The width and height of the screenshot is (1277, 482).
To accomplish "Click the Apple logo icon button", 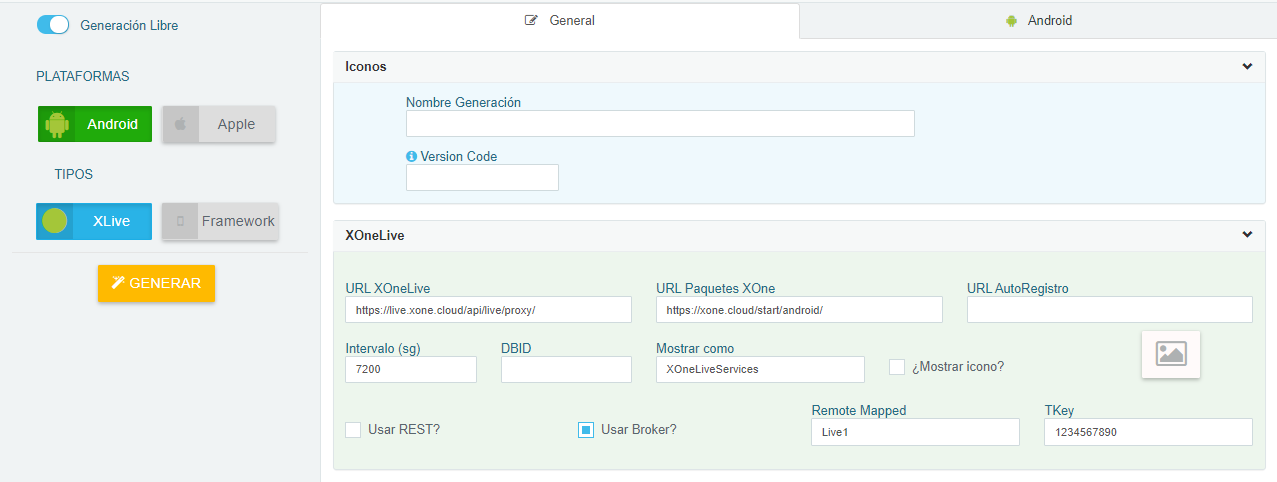I will tap(181, 124).
